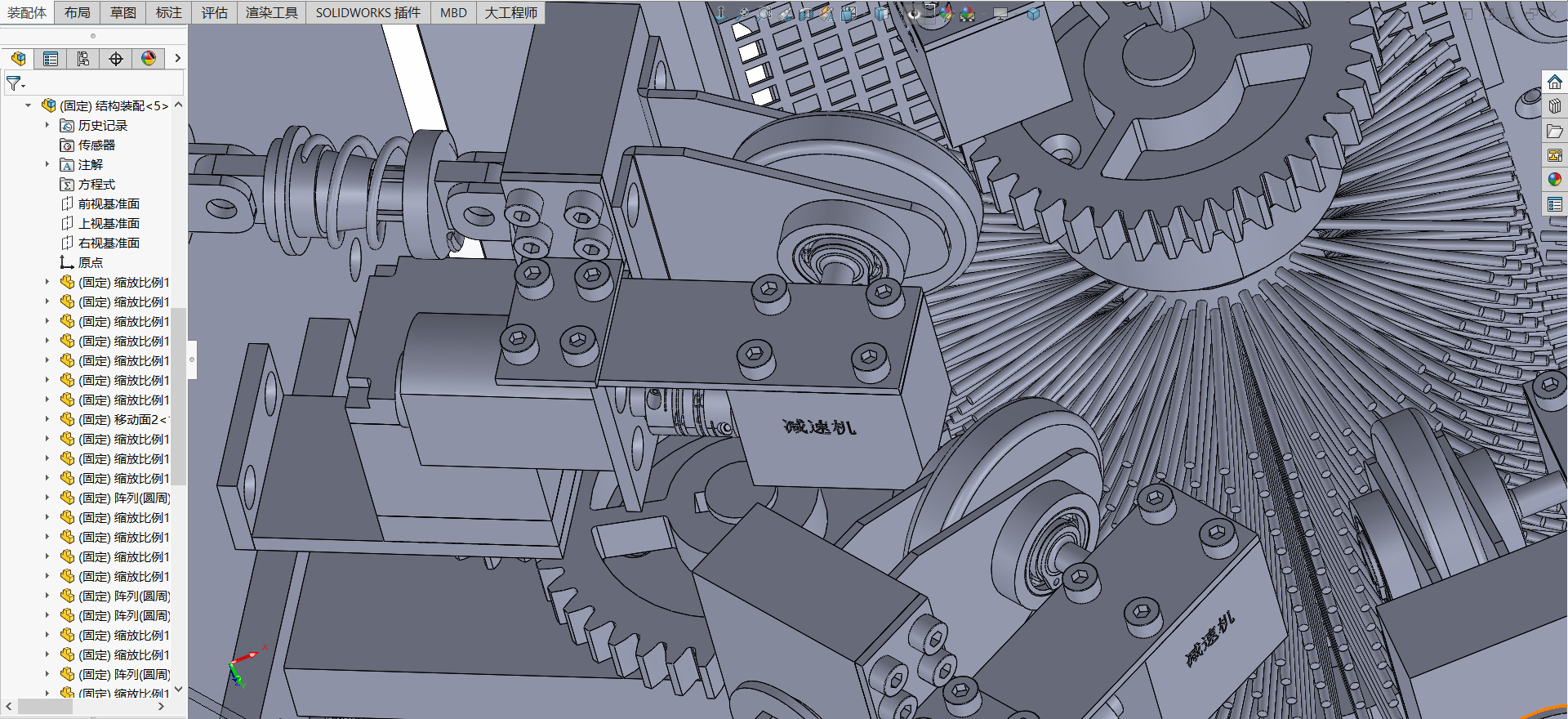Select the (固定) 结构装配<5> root item
This screenshot has width=1568, height=719.
(105, 105)
